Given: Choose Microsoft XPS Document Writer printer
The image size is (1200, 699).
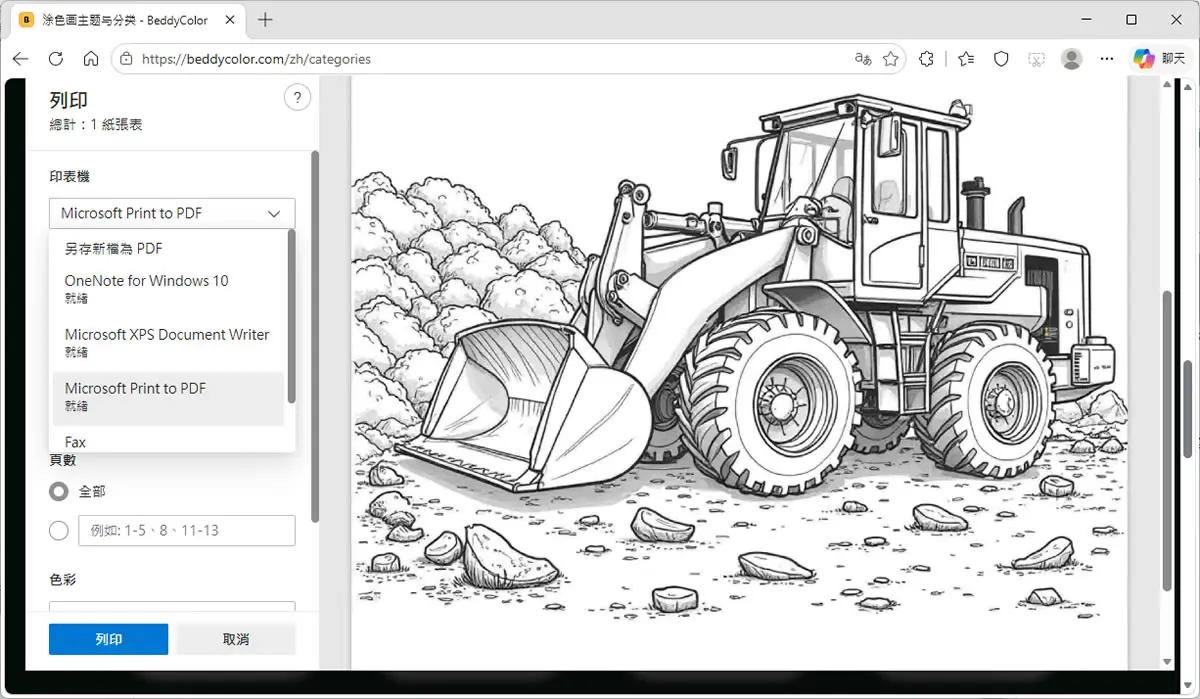Looking at the screenshot, I should [168, 342].
